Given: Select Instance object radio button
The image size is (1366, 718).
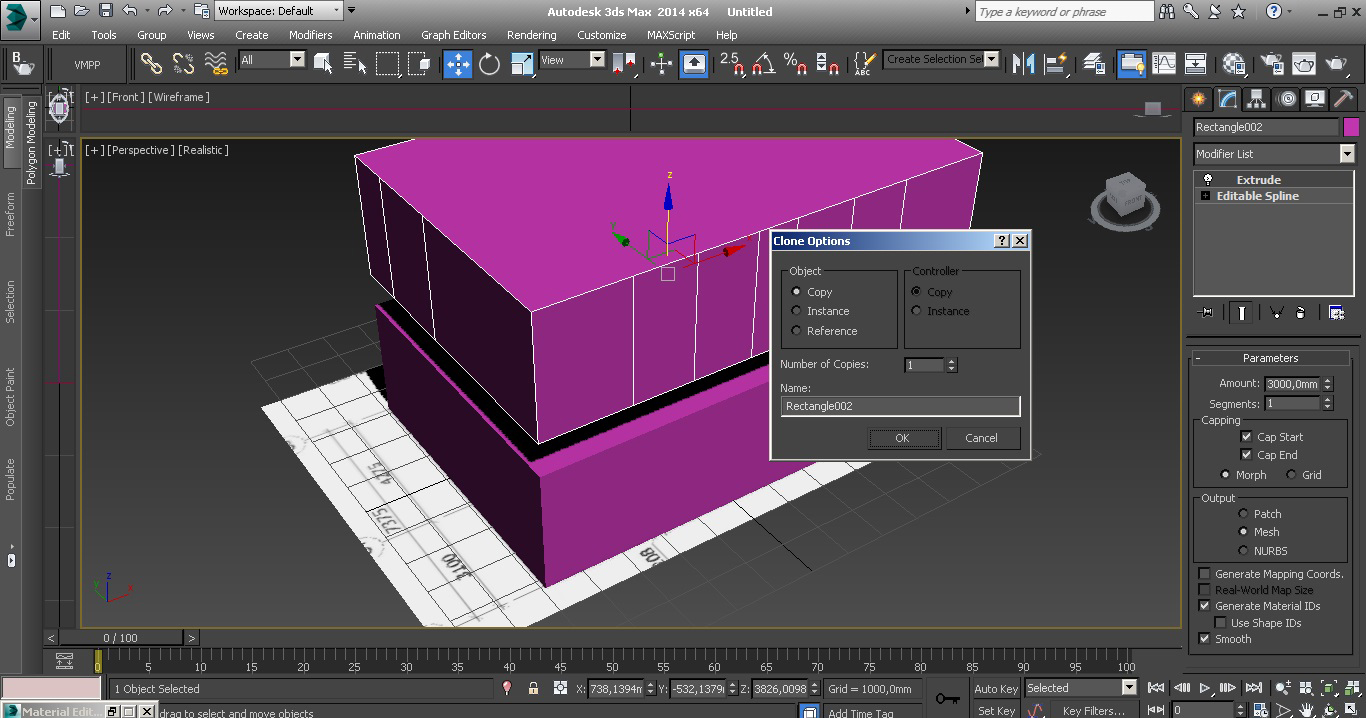Looking at the screenshot, I should [797, 311].
